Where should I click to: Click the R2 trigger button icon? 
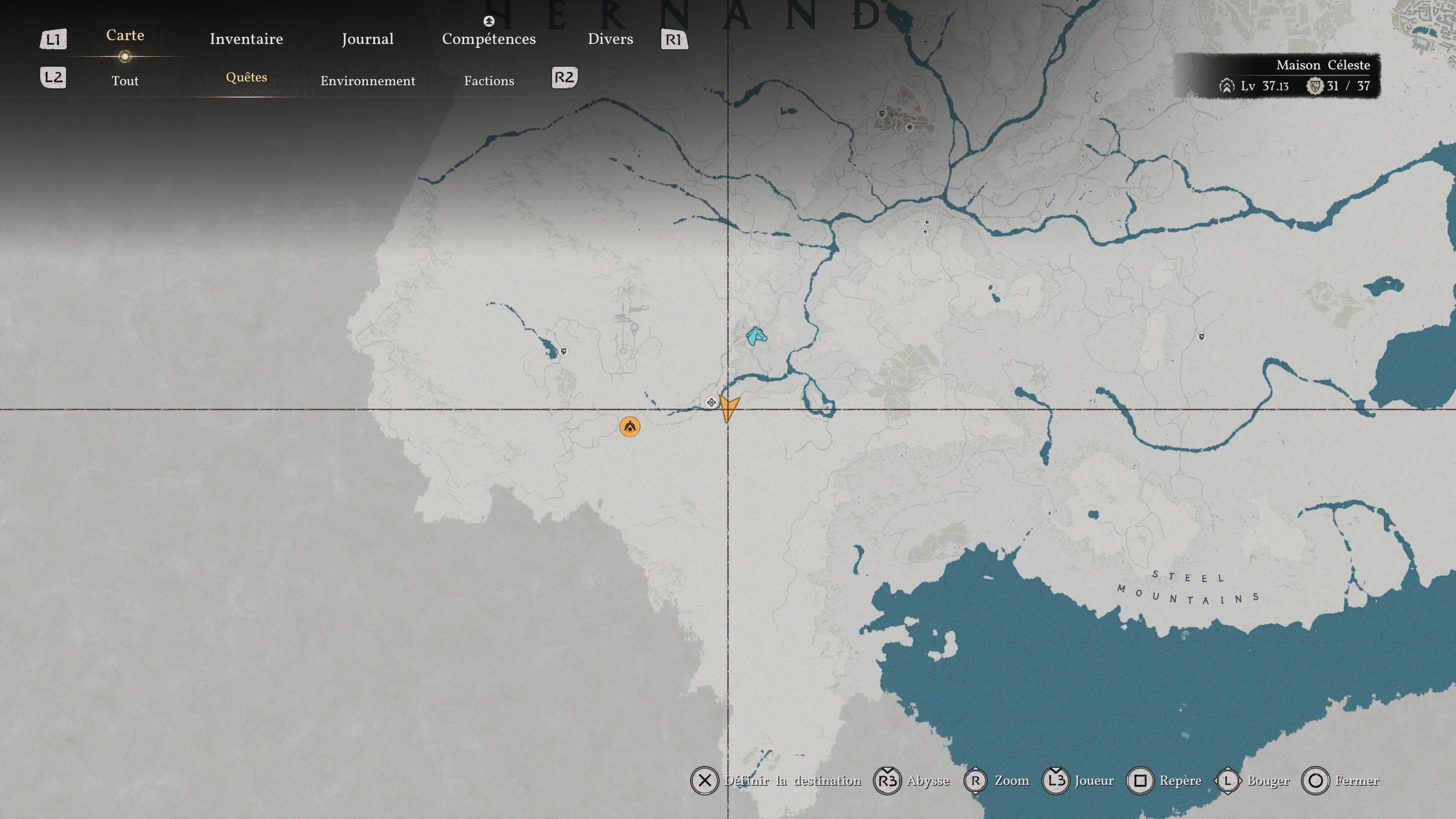(565, 77)
